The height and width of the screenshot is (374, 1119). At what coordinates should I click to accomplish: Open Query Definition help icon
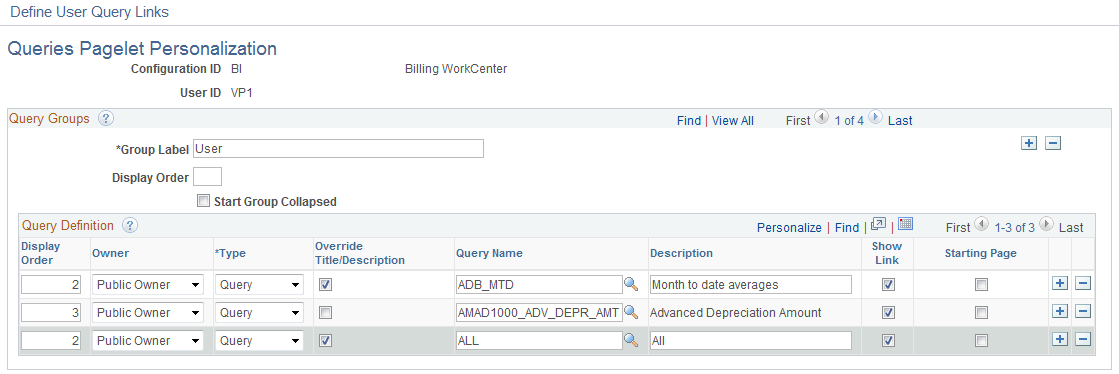click(129, 226)
